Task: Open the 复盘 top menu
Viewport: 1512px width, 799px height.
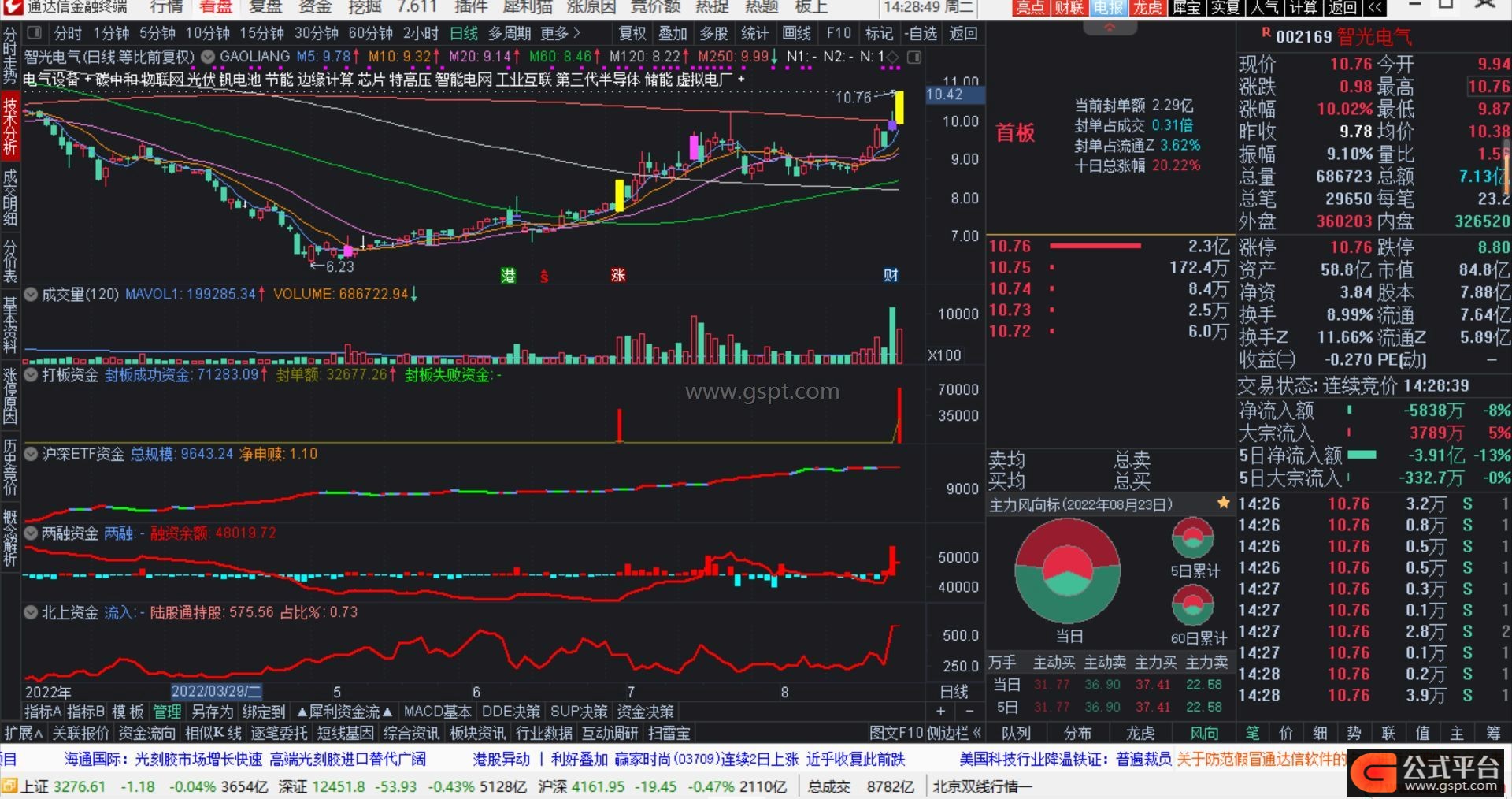Action: tap(265, 7)
